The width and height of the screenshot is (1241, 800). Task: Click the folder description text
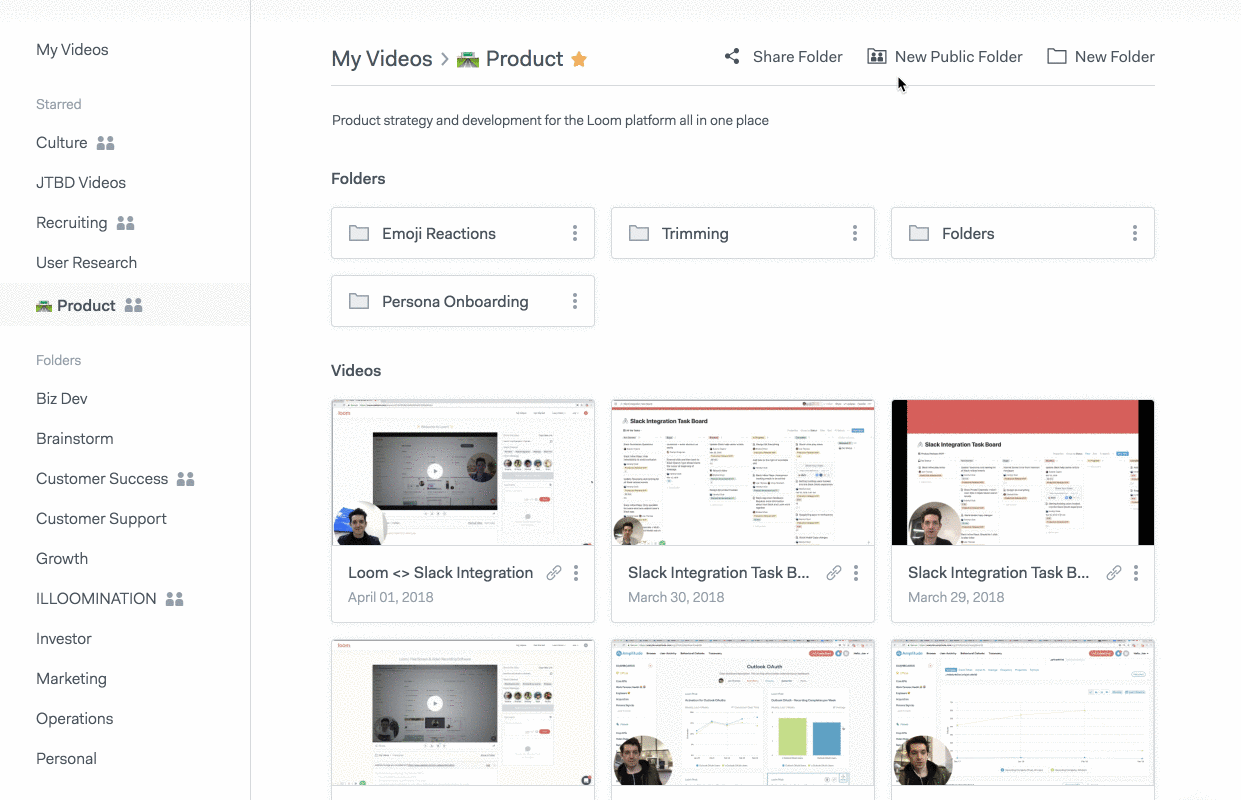point(550,121)
